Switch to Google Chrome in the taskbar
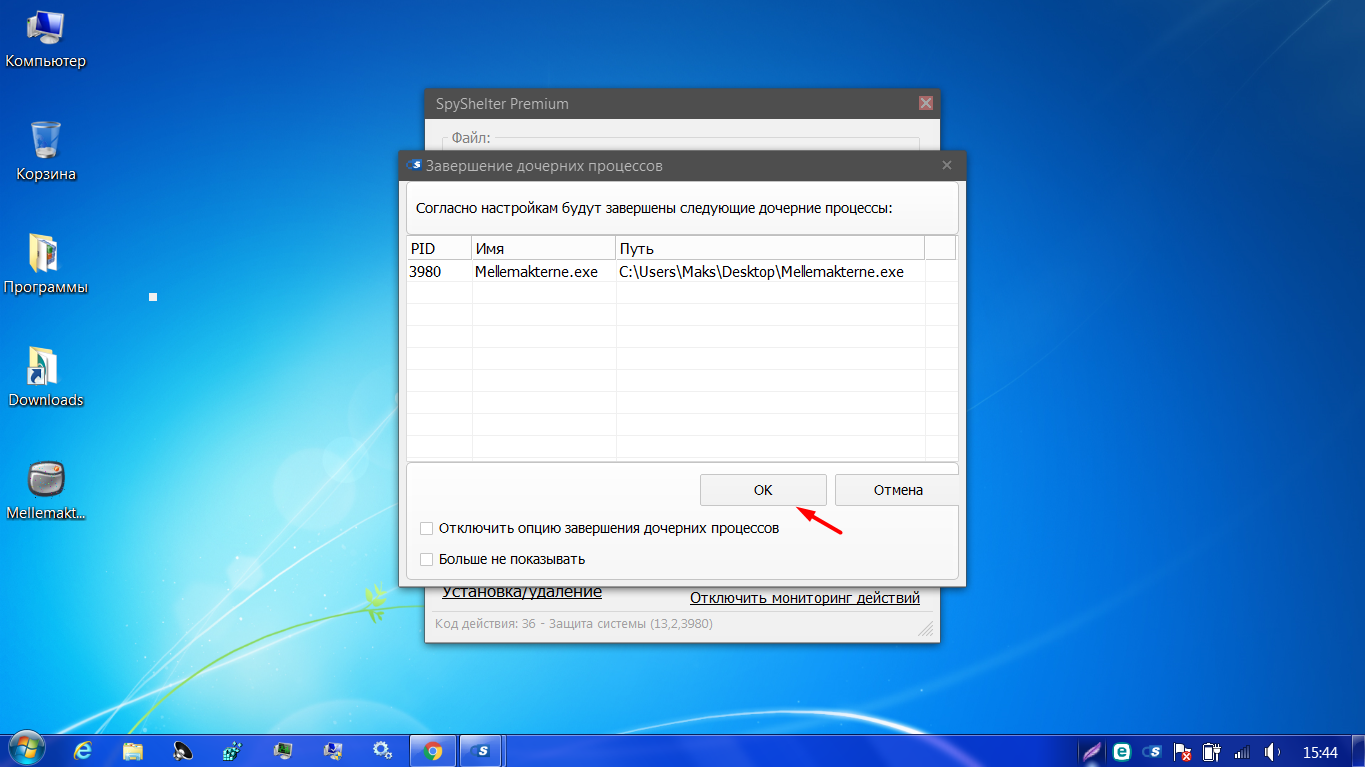1365x767 pixels. [432, 750]
